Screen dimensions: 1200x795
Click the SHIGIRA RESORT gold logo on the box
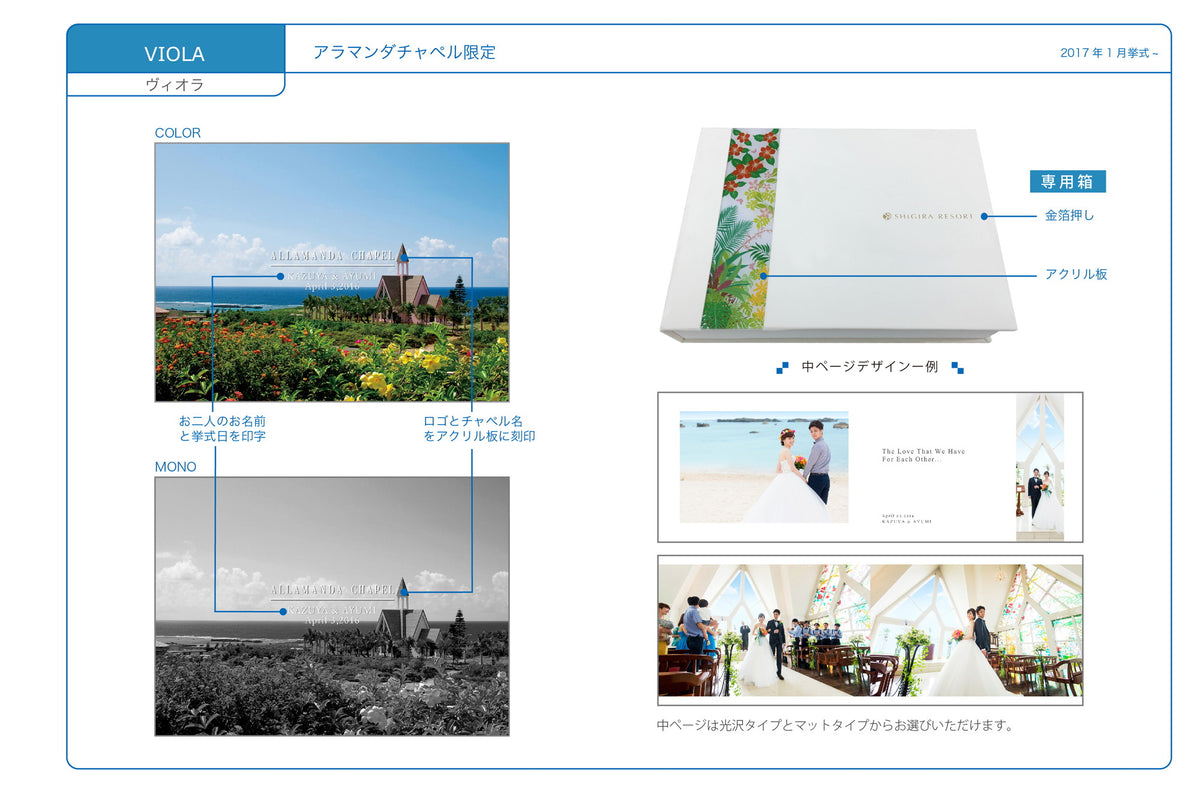coord(928,216)
